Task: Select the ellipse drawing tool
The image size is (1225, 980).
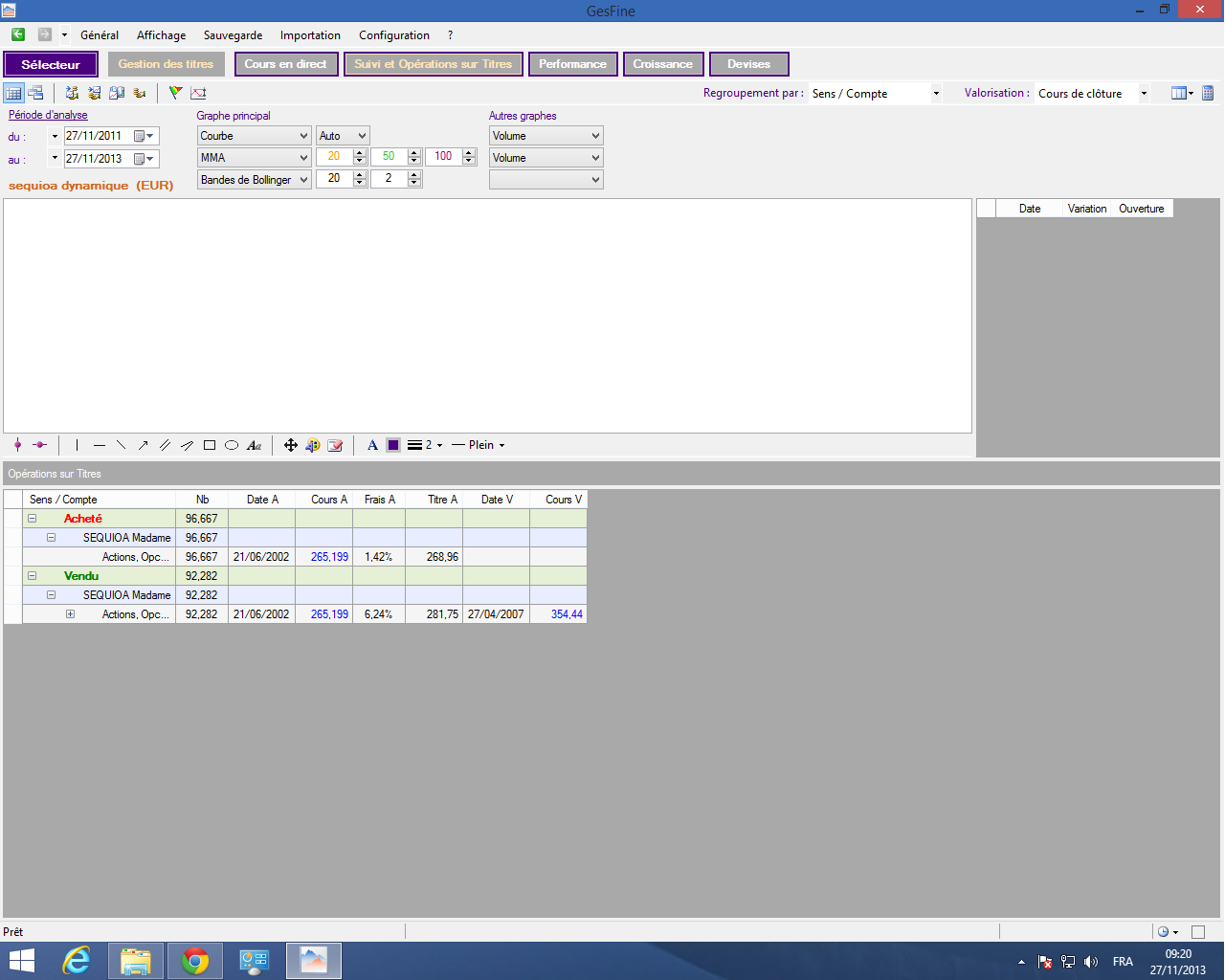Action: pyautogui.click(x=232, y=445)
